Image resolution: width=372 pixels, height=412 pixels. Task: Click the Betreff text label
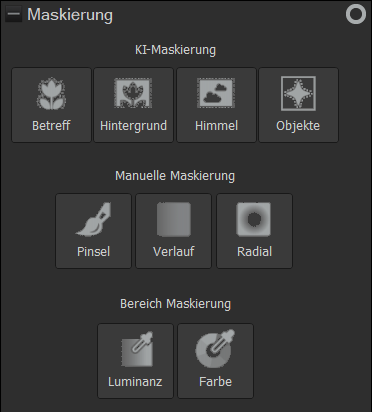point(51,126)
